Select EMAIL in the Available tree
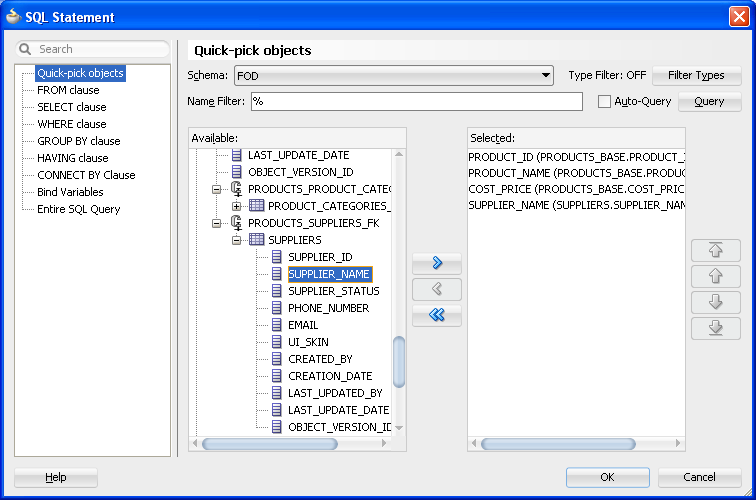This screenshot has height=500, width=756. pyautogui.click(x=303, y=325)
